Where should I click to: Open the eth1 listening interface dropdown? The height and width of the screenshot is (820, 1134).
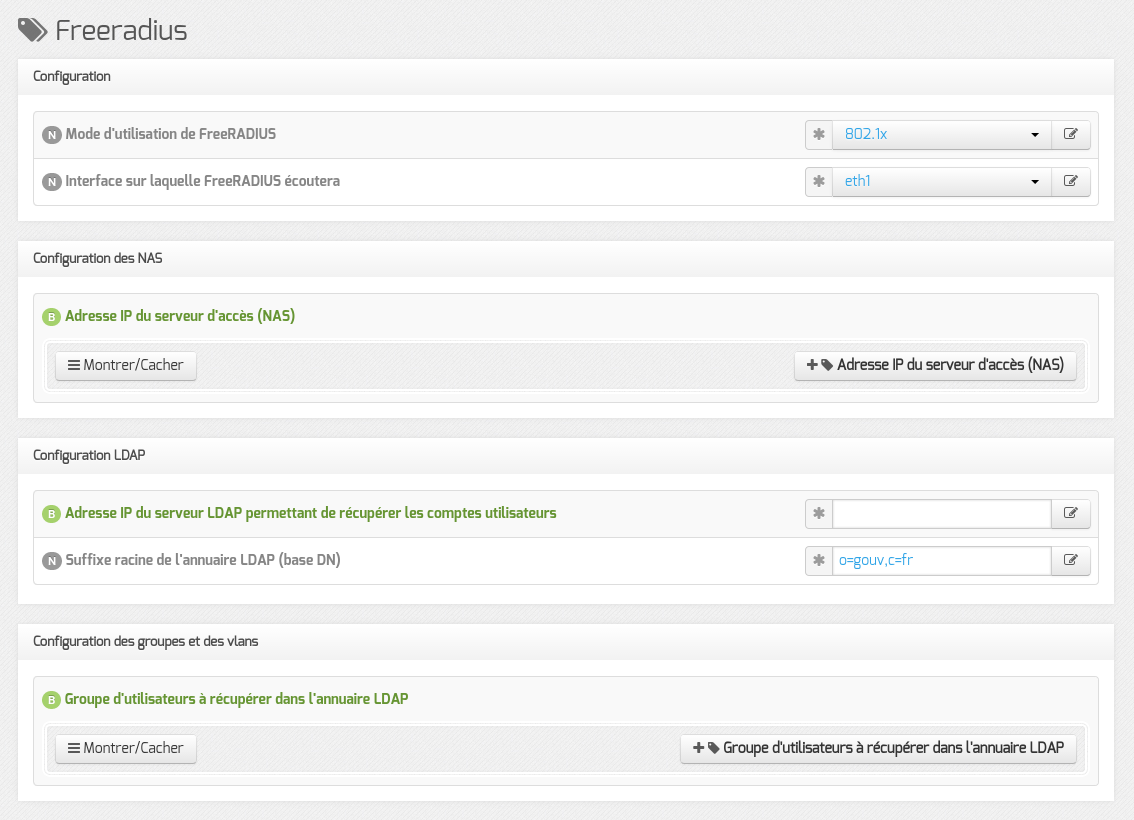coord(942,181)
